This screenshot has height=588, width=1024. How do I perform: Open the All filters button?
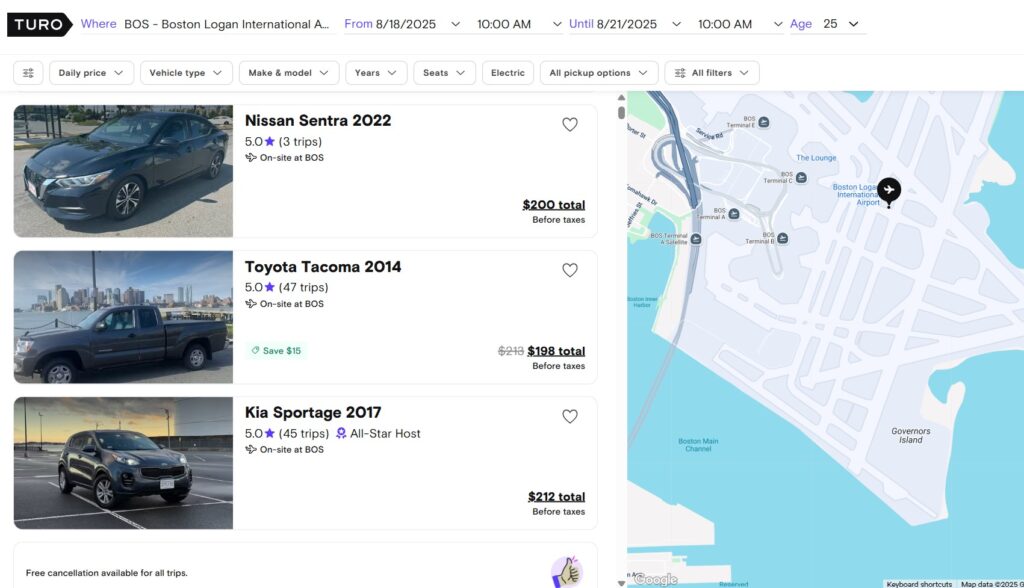[x=711, y=73]
